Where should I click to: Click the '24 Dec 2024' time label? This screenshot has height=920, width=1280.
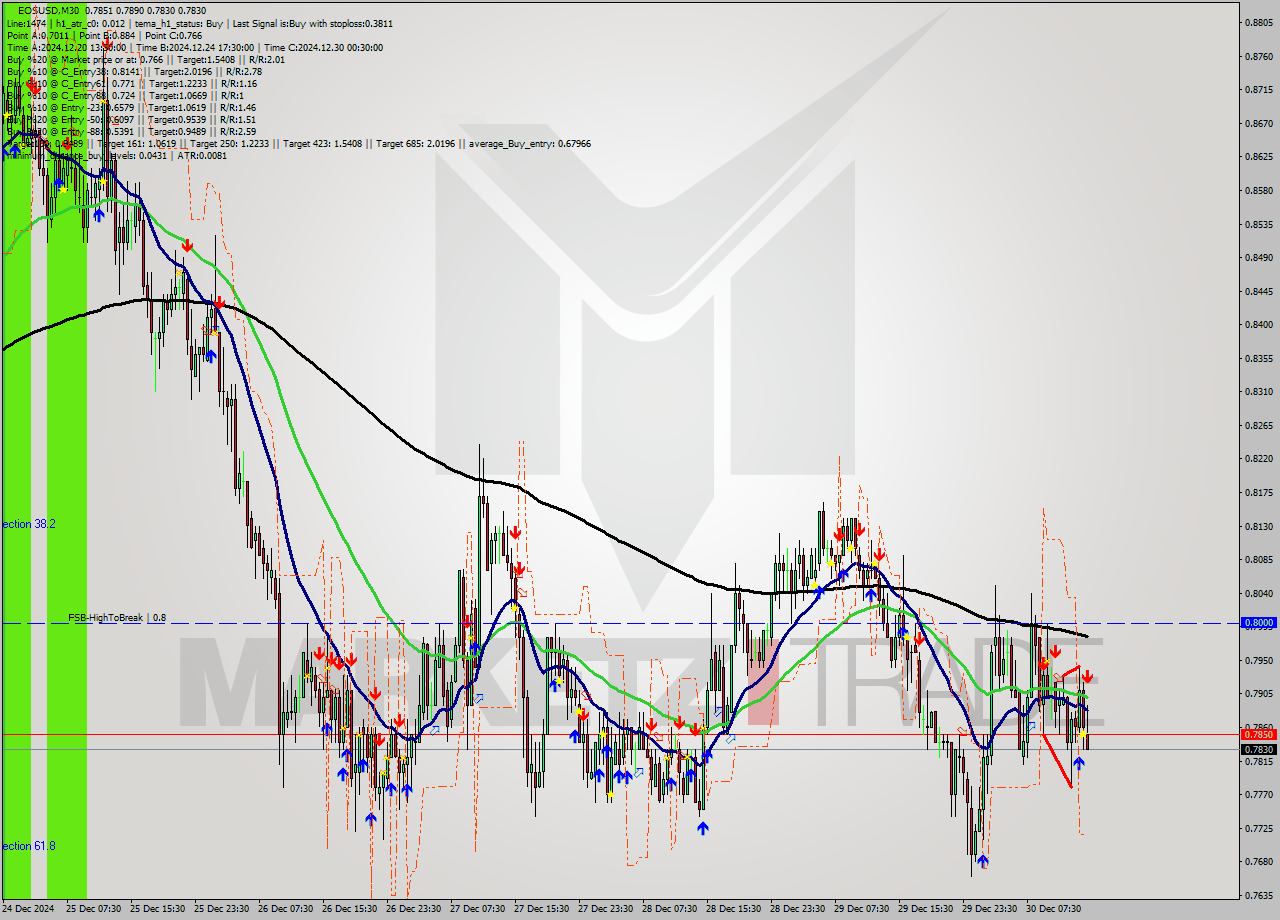tap(29, 909)
